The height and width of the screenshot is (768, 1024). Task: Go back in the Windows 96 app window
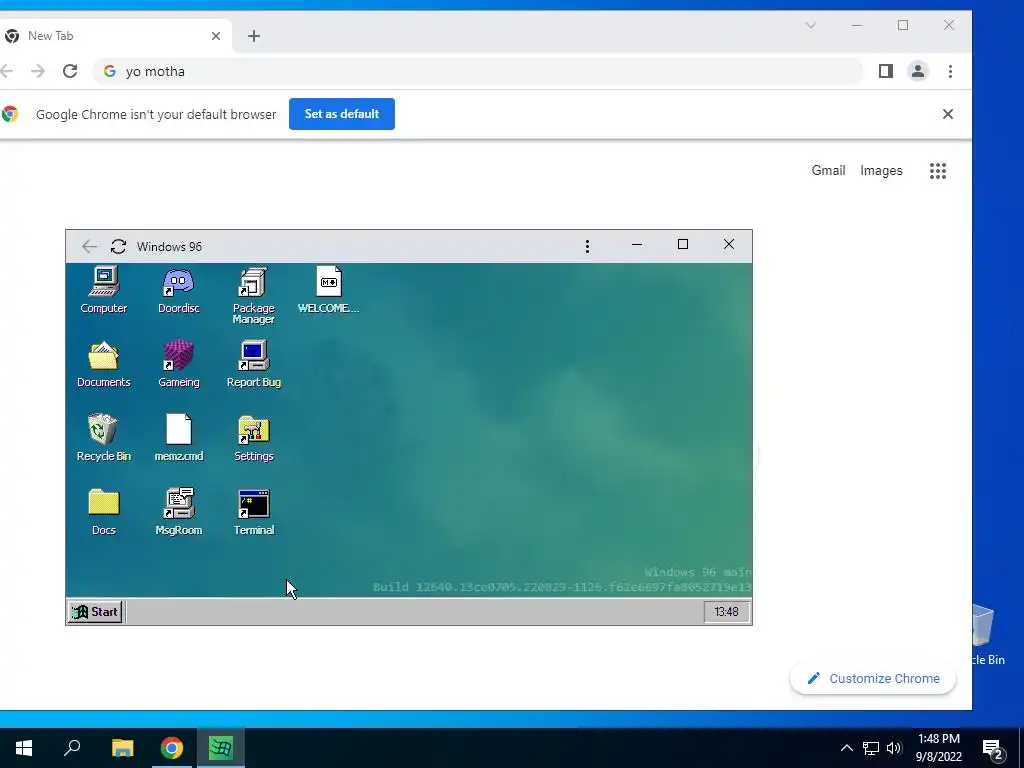tap(89, 246)
